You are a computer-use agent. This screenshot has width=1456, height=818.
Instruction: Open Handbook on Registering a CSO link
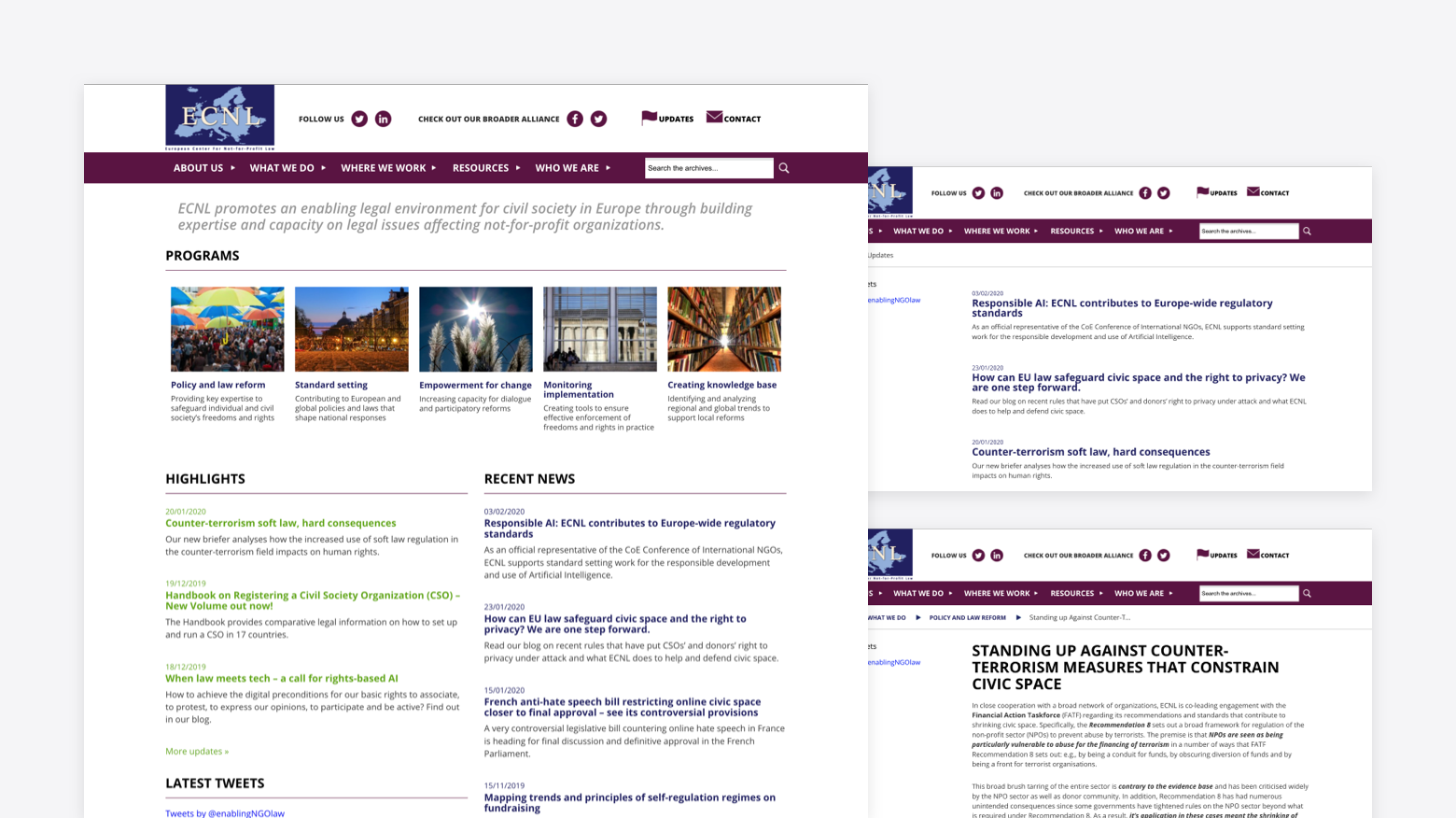click(x=313, y=600)
